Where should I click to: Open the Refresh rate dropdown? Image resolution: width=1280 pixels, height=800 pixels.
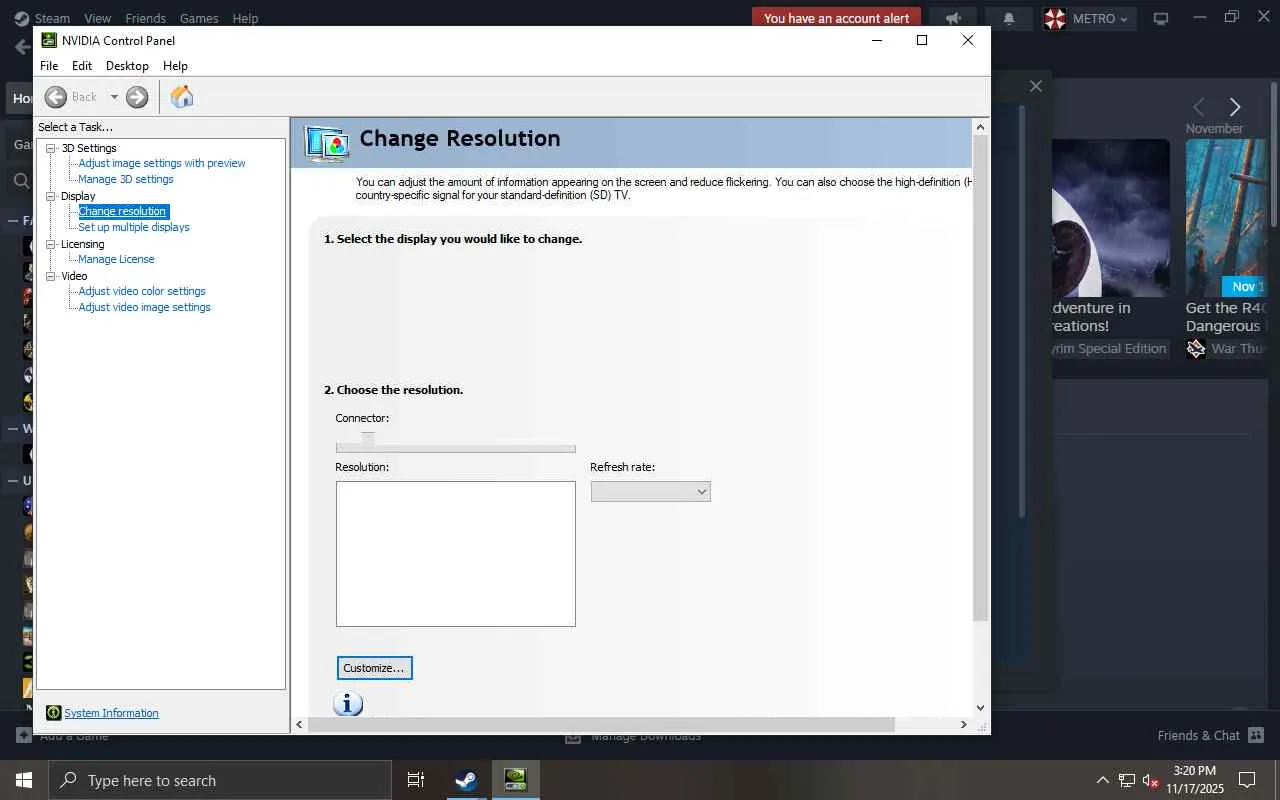point(650,492)
